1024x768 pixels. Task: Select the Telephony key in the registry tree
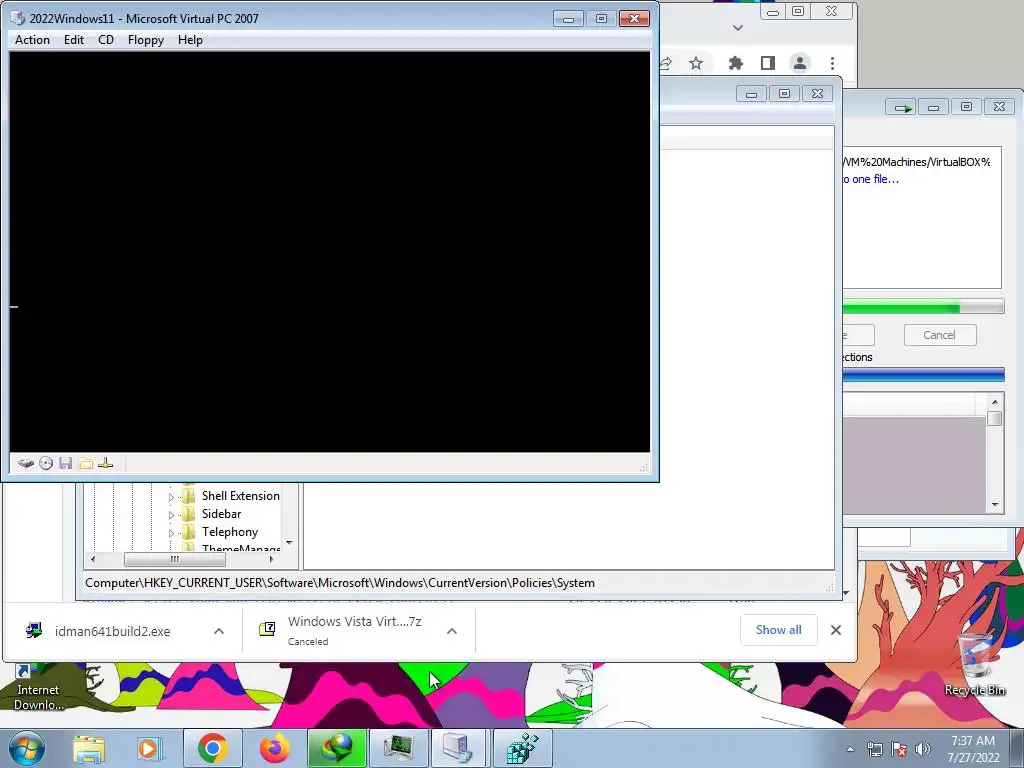pos(230,532)
